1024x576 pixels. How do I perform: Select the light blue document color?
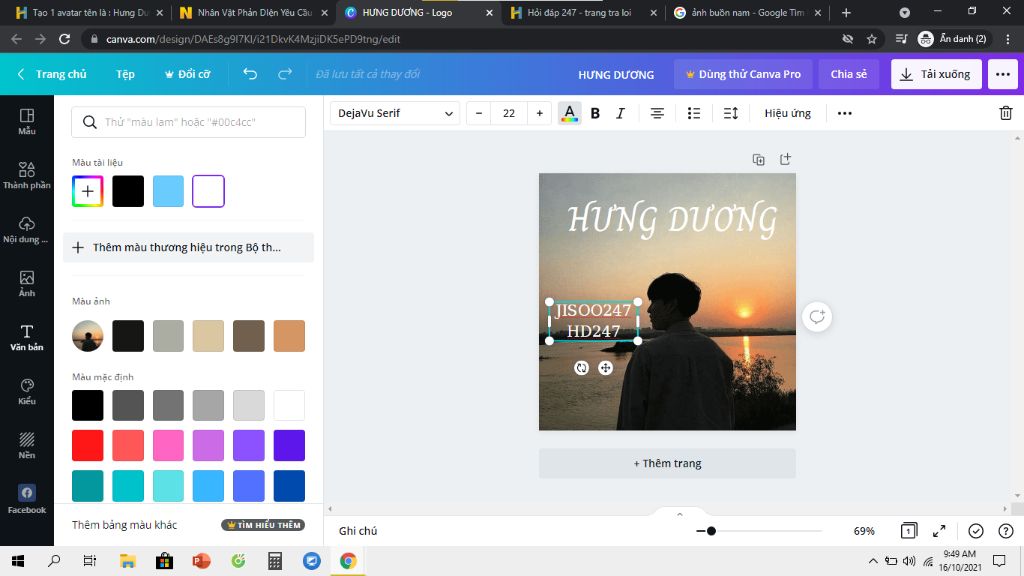[168, 191]
